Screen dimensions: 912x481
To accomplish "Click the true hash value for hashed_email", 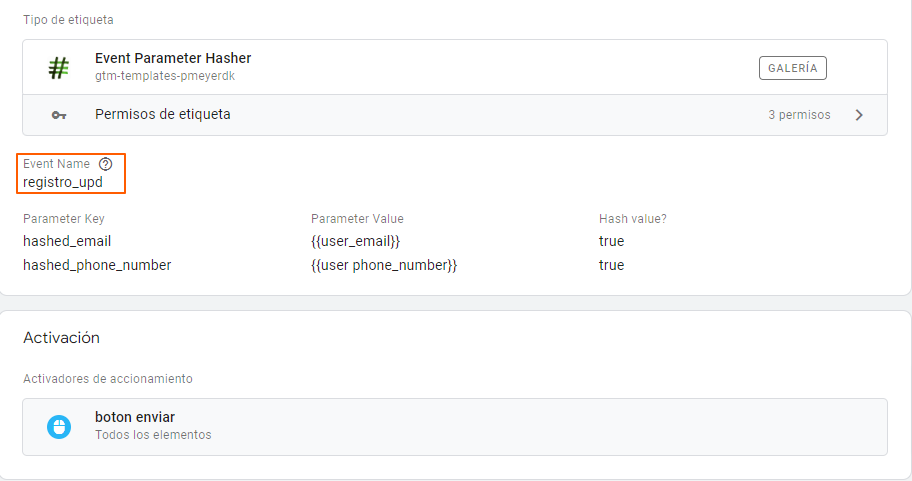I will 611,241.
